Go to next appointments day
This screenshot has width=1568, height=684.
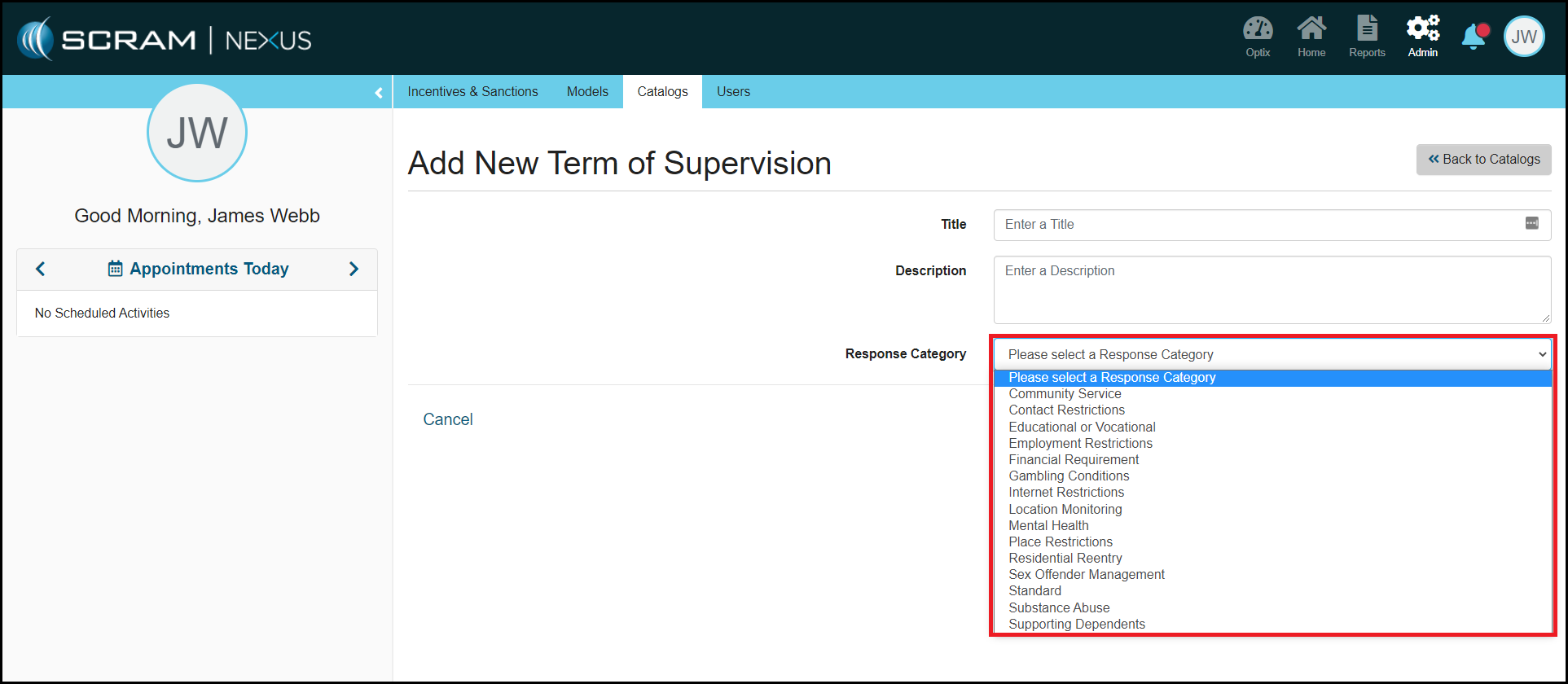[x=354, y=269]
